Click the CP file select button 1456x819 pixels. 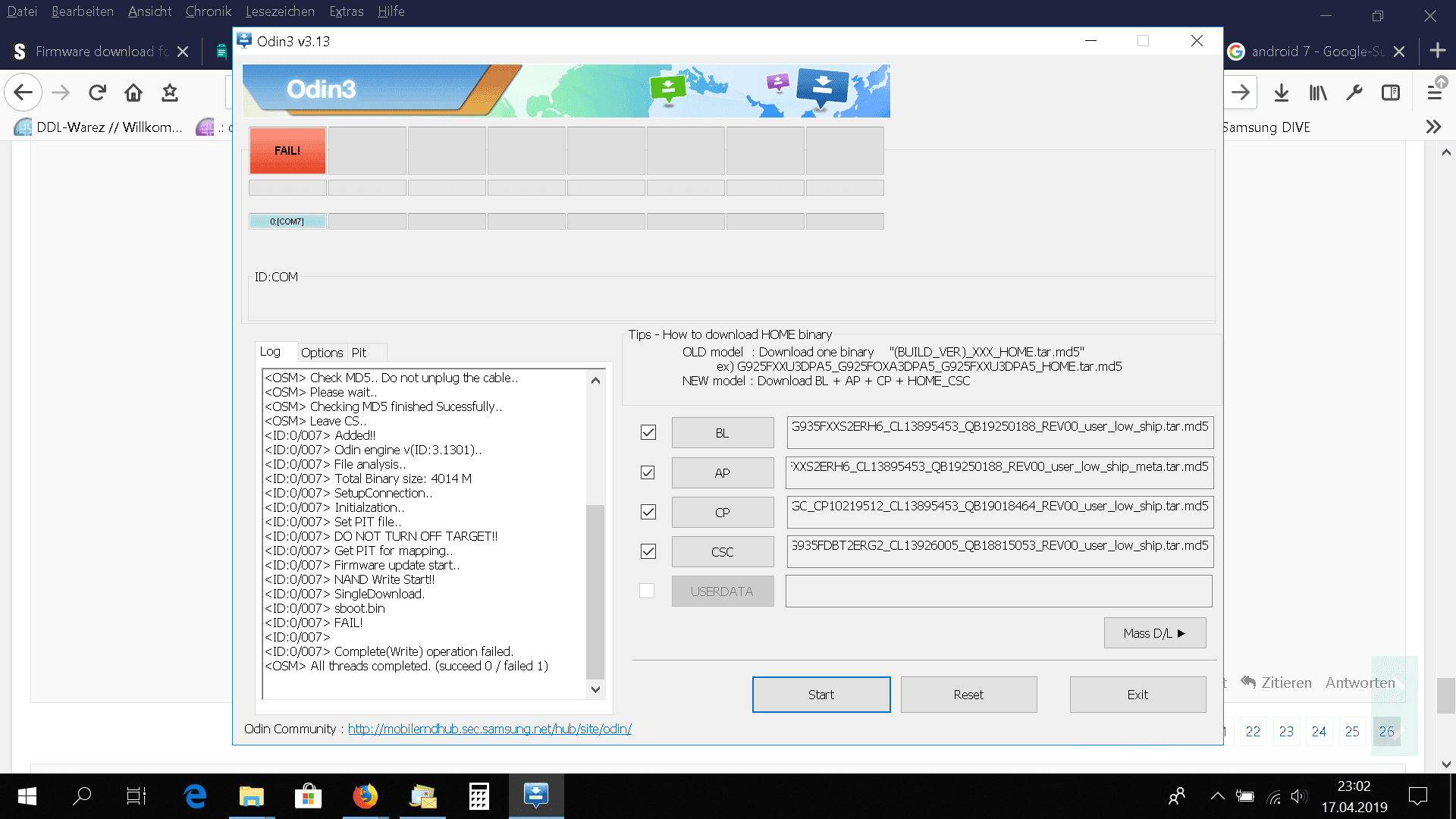[x=723, y=513]
